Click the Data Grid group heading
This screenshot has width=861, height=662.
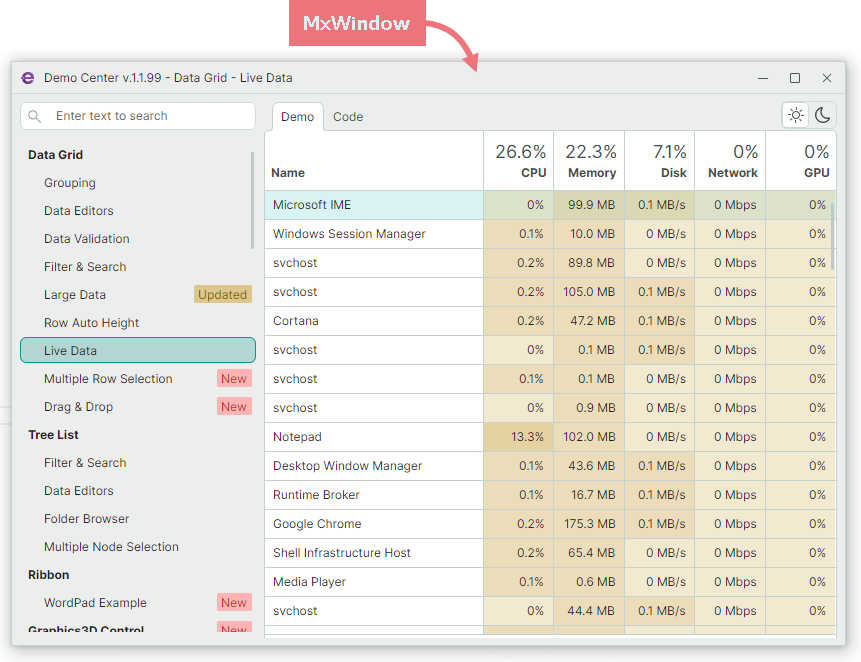(x=55, y=155)
